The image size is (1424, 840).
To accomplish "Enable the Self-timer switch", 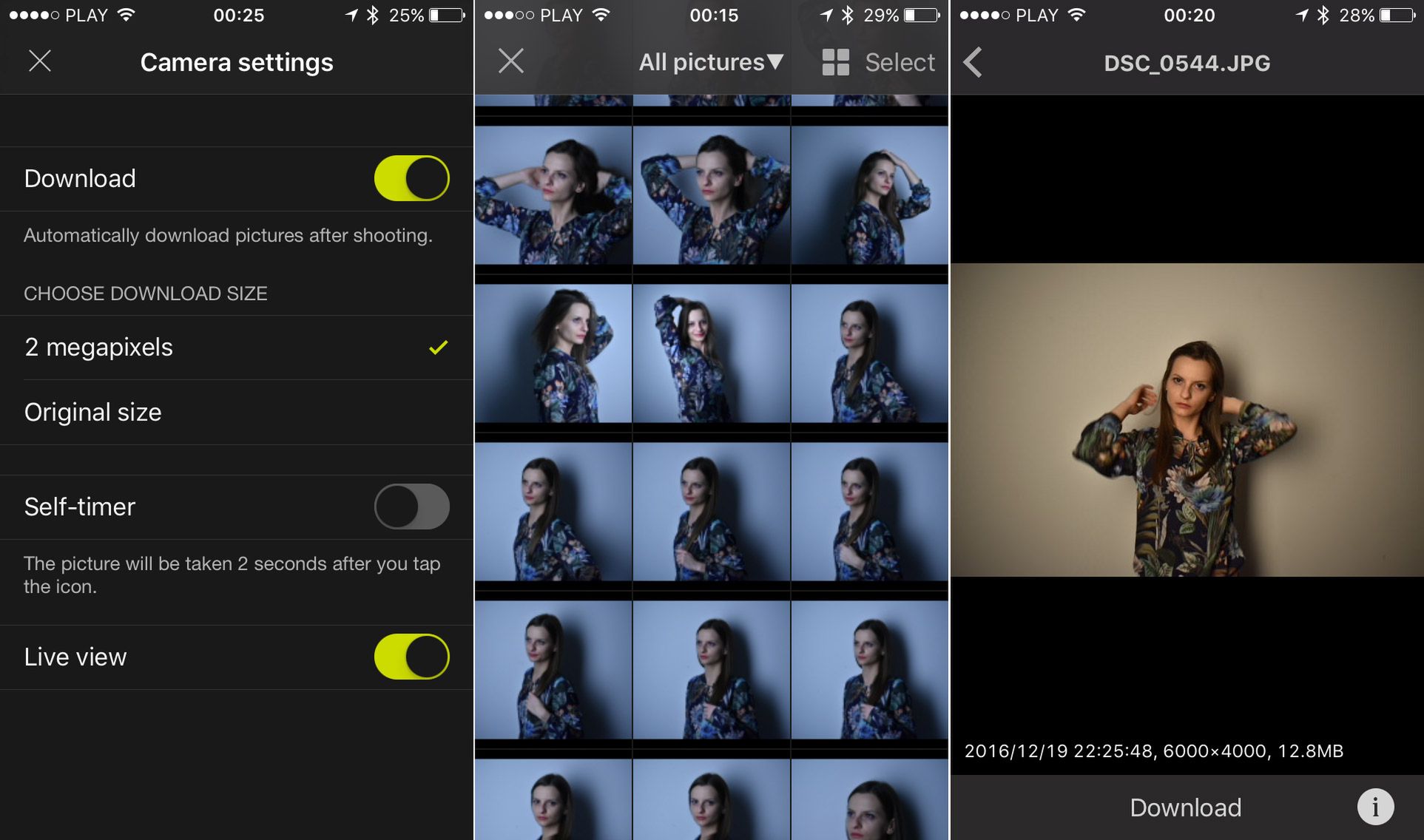I will (411, 507).
